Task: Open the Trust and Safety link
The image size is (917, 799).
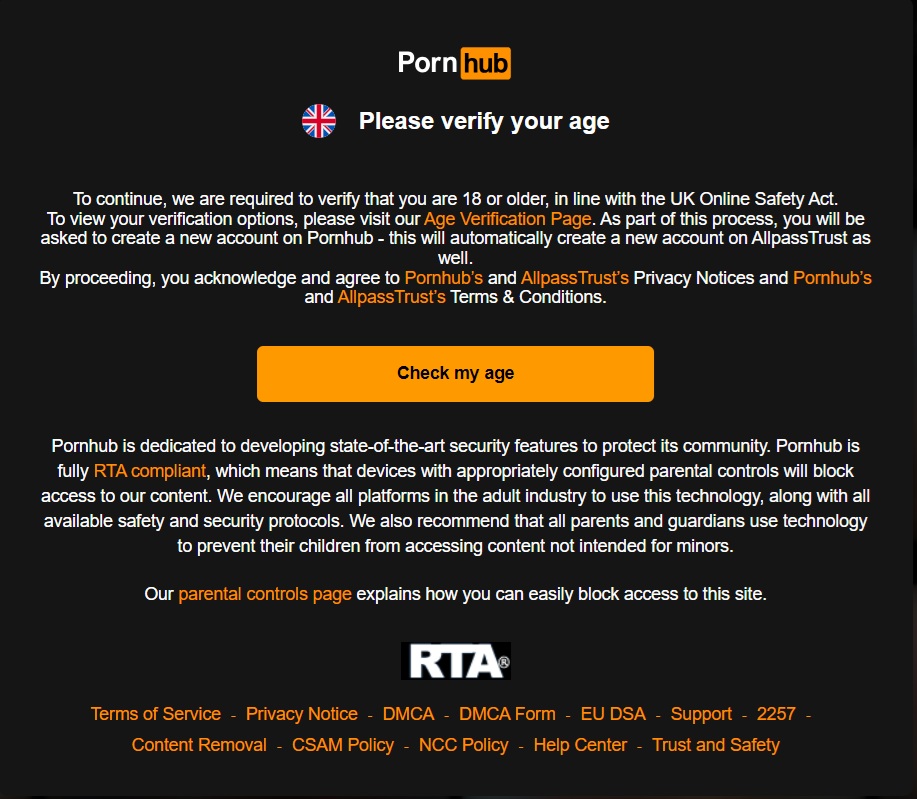Action: pyautogui.click(x=716, y=745)
